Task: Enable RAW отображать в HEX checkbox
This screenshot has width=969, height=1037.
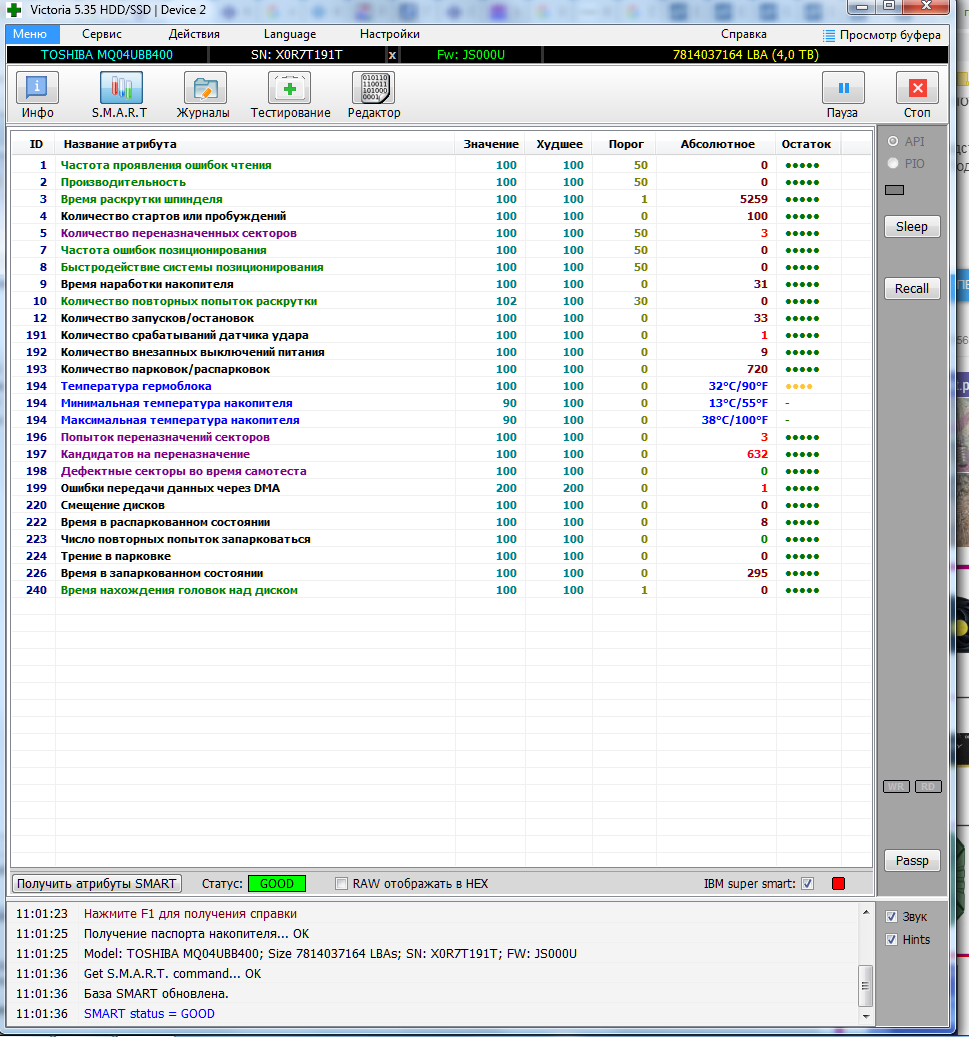Action: click(x=342, y=884)
